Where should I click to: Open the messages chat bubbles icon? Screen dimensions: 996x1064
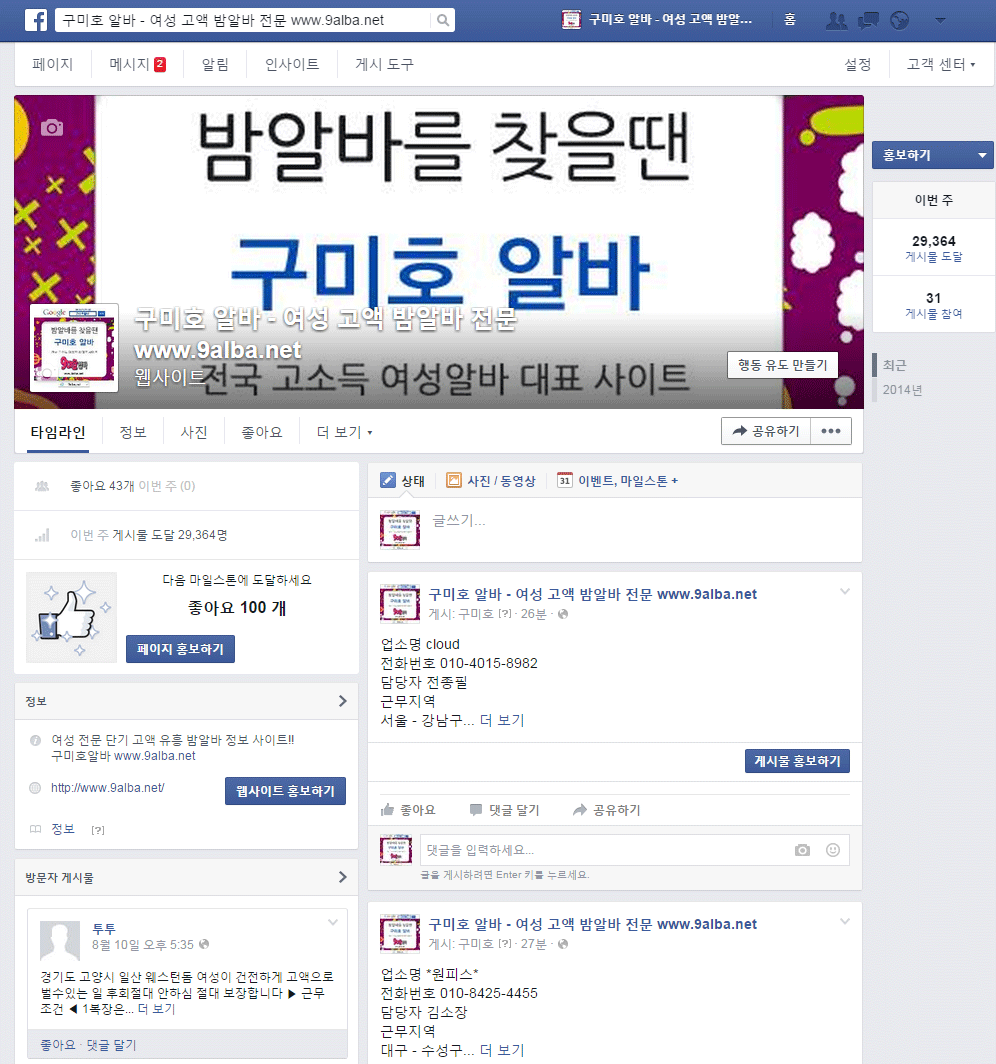coord(868,21)
